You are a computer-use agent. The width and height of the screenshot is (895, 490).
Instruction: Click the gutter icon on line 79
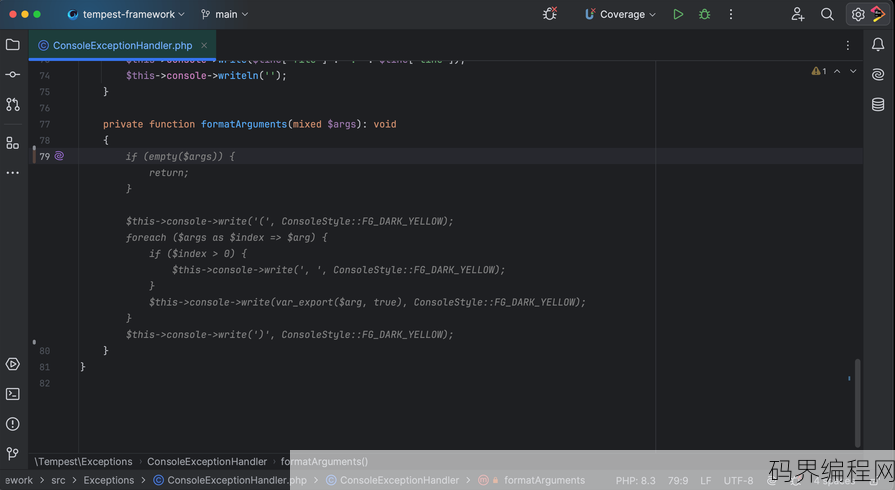pos(59,156)
